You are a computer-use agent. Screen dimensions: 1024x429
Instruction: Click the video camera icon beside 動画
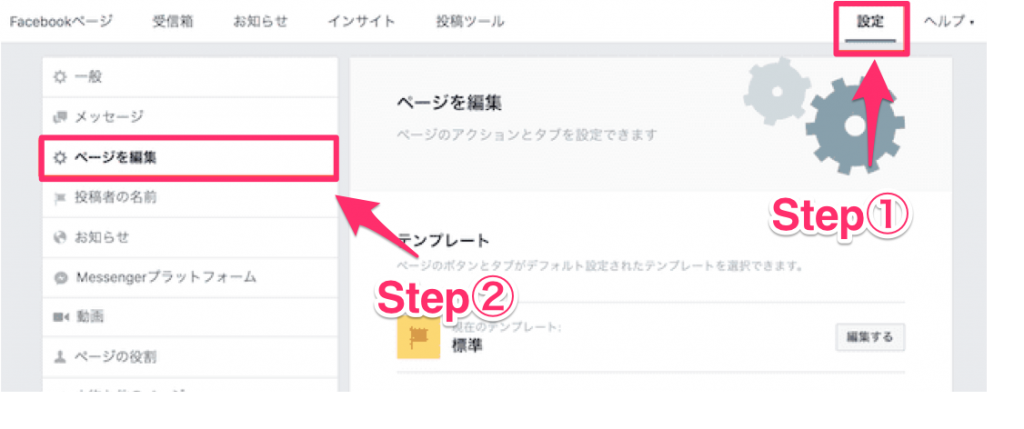coord(60,318)
